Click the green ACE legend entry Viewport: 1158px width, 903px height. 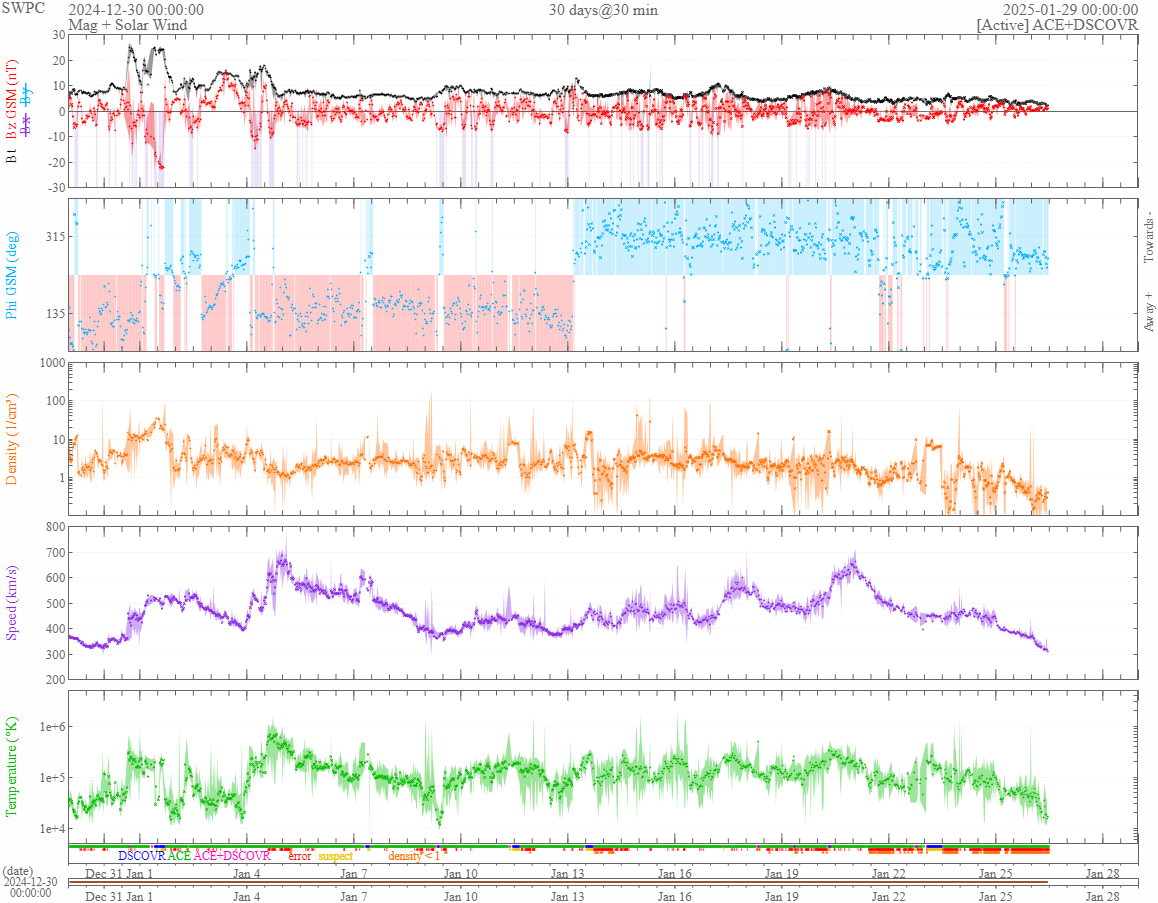pos(179,856)
